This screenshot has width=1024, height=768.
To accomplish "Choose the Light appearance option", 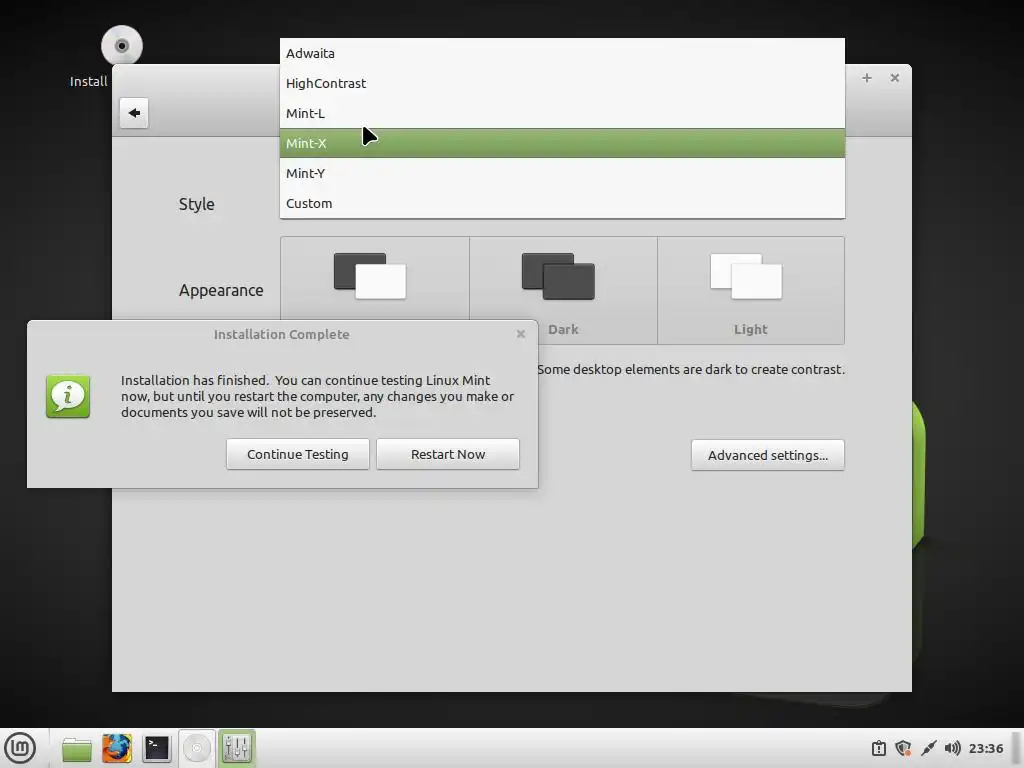I will pyautogui.click(x=750, y=291).
